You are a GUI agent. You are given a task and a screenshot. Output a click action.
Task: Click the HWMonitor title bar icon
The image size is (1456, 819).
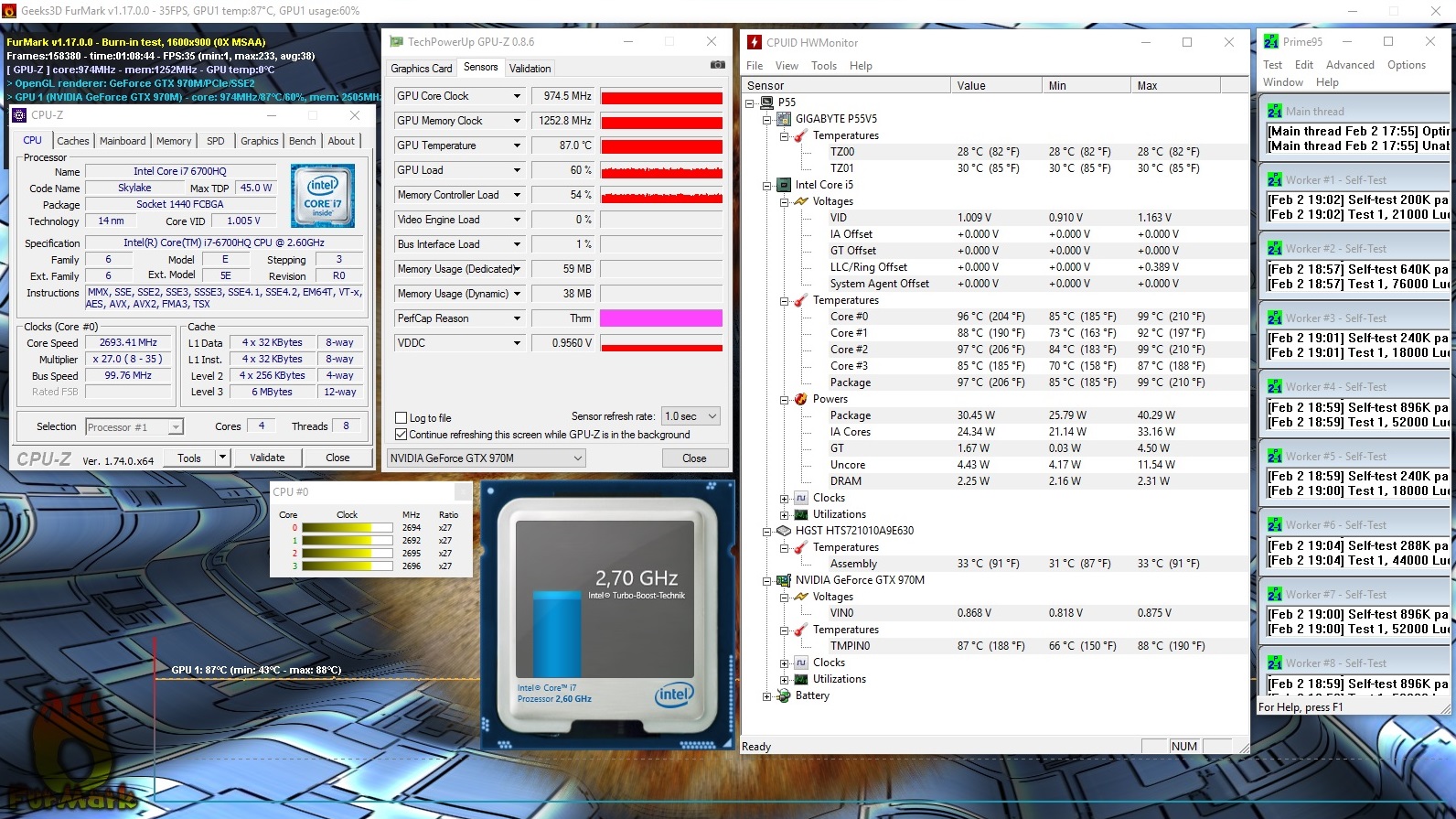(755, 42)
